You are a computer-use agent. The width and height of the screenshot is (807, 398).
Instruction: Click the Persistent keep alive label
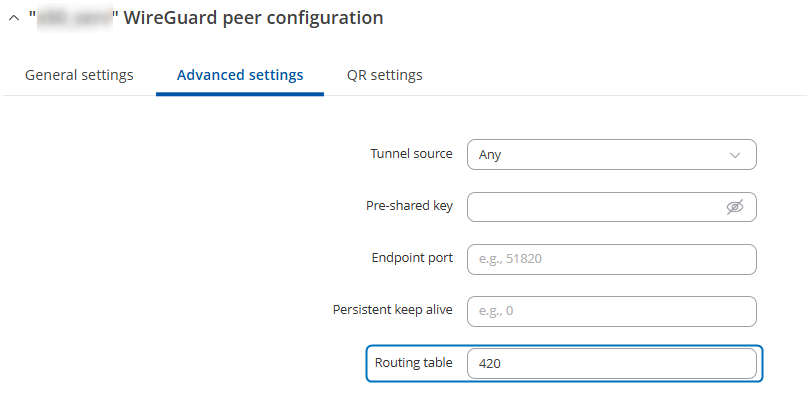pyautogui.click(x=393, y=310)
